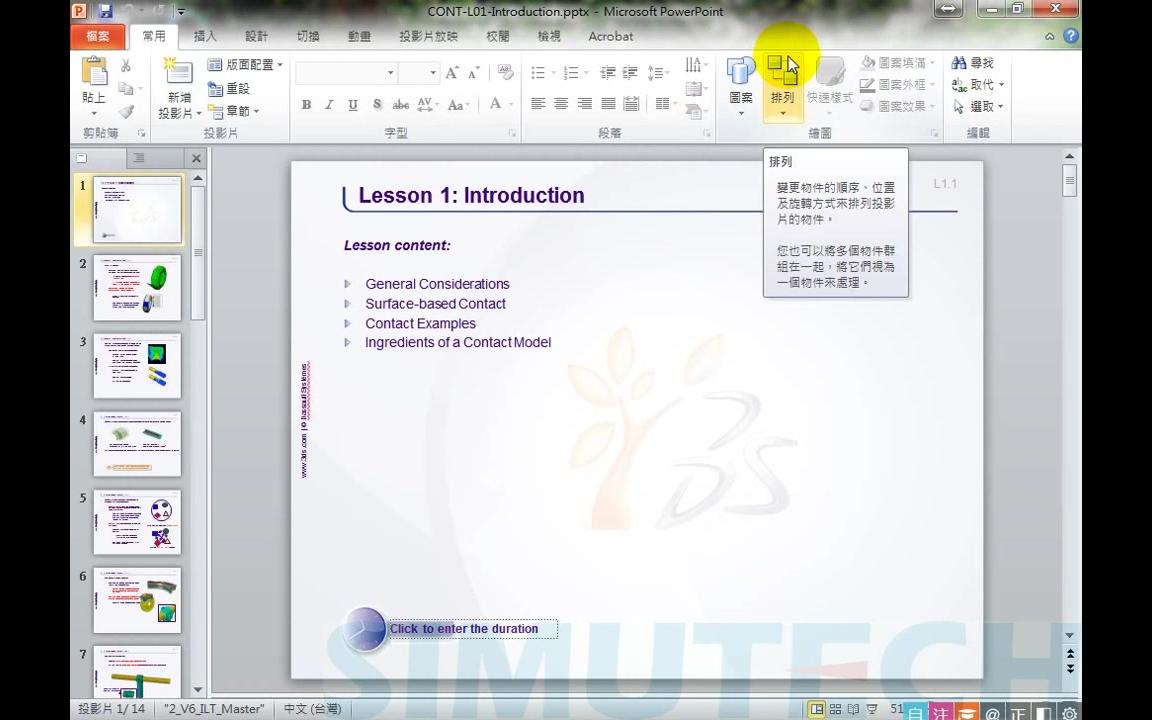Toggle justify text alignment
Screen dimensions: 1152x720
coord(608,104)
